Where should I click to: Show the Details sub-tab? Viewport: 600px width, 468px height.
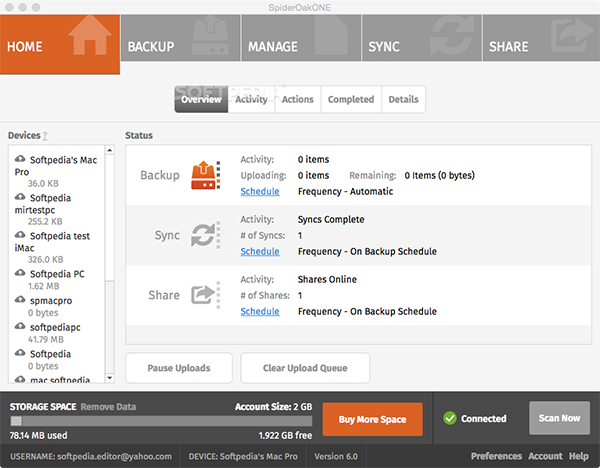tap(403, 99)
